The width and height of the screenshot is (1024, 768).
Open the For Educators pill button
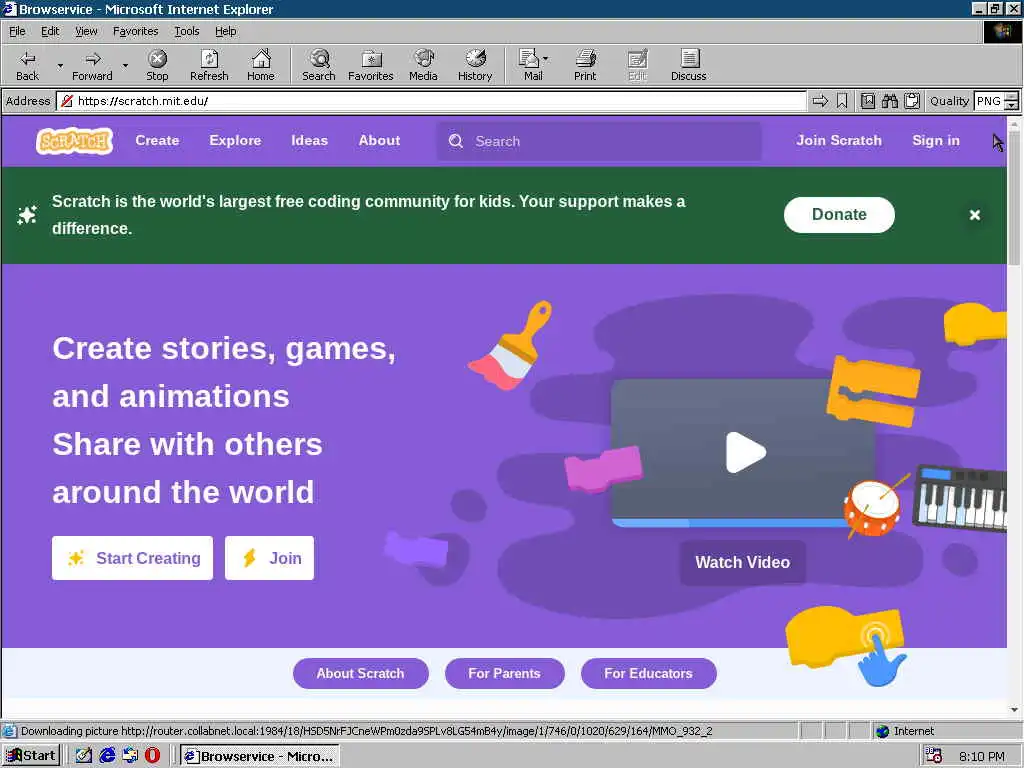pyautogui.click(x=648, y=673)
